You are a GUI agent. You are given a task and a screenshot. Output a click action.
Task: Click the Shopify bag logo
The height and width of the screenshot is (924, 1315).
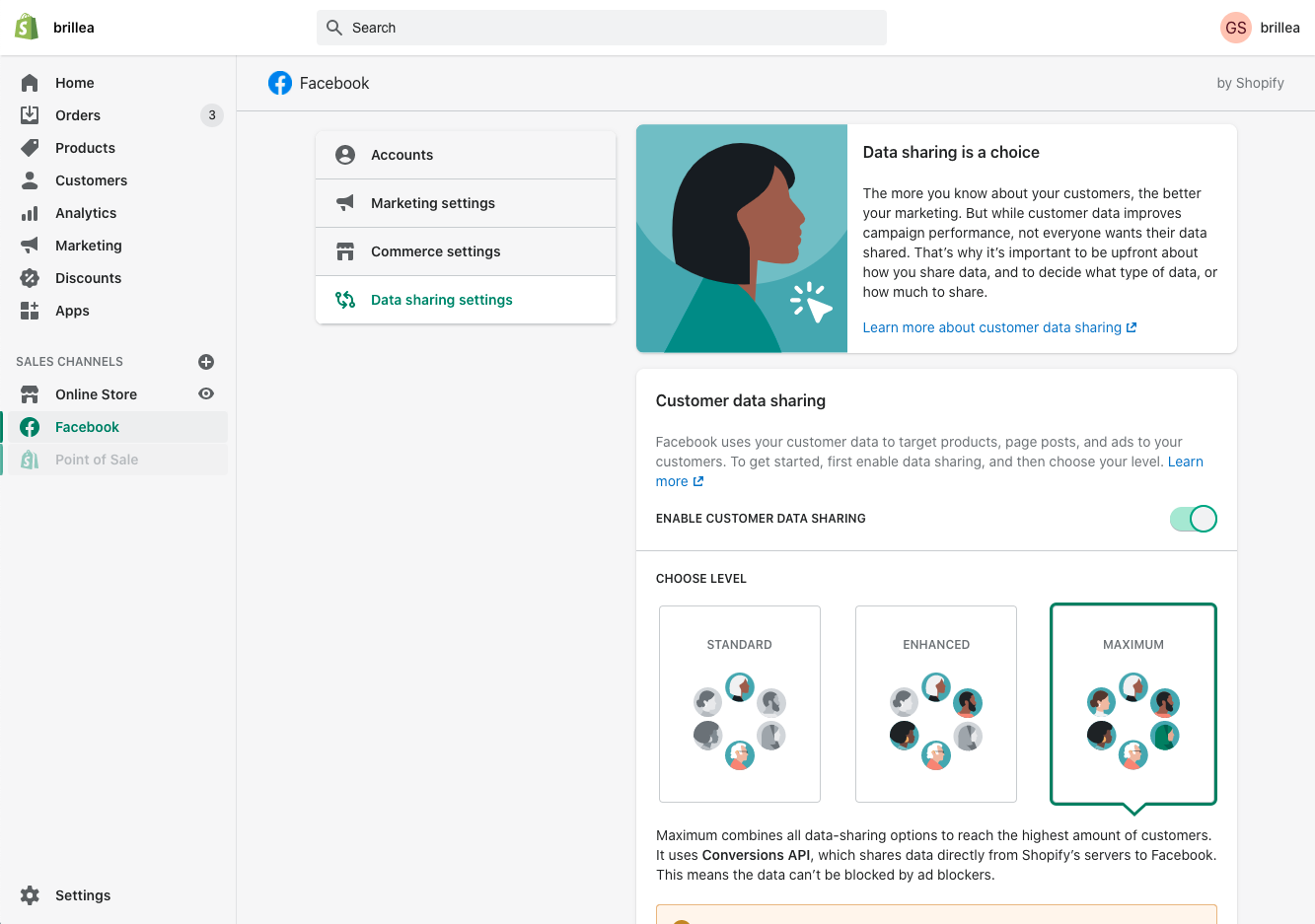coord(27,27)
